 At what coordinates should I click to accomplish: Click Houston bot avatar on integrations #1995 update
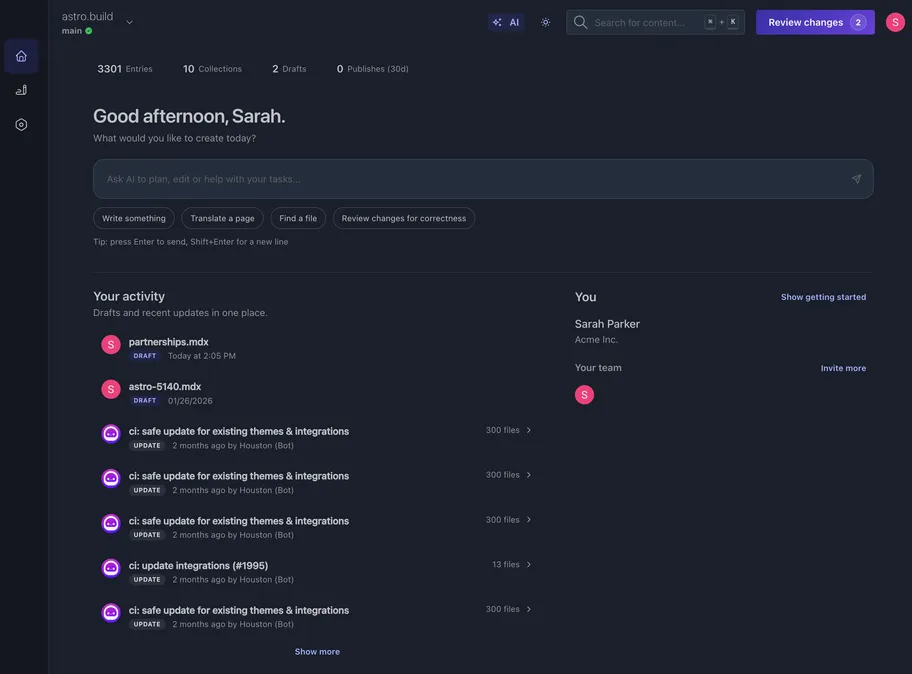click(111, 568)
